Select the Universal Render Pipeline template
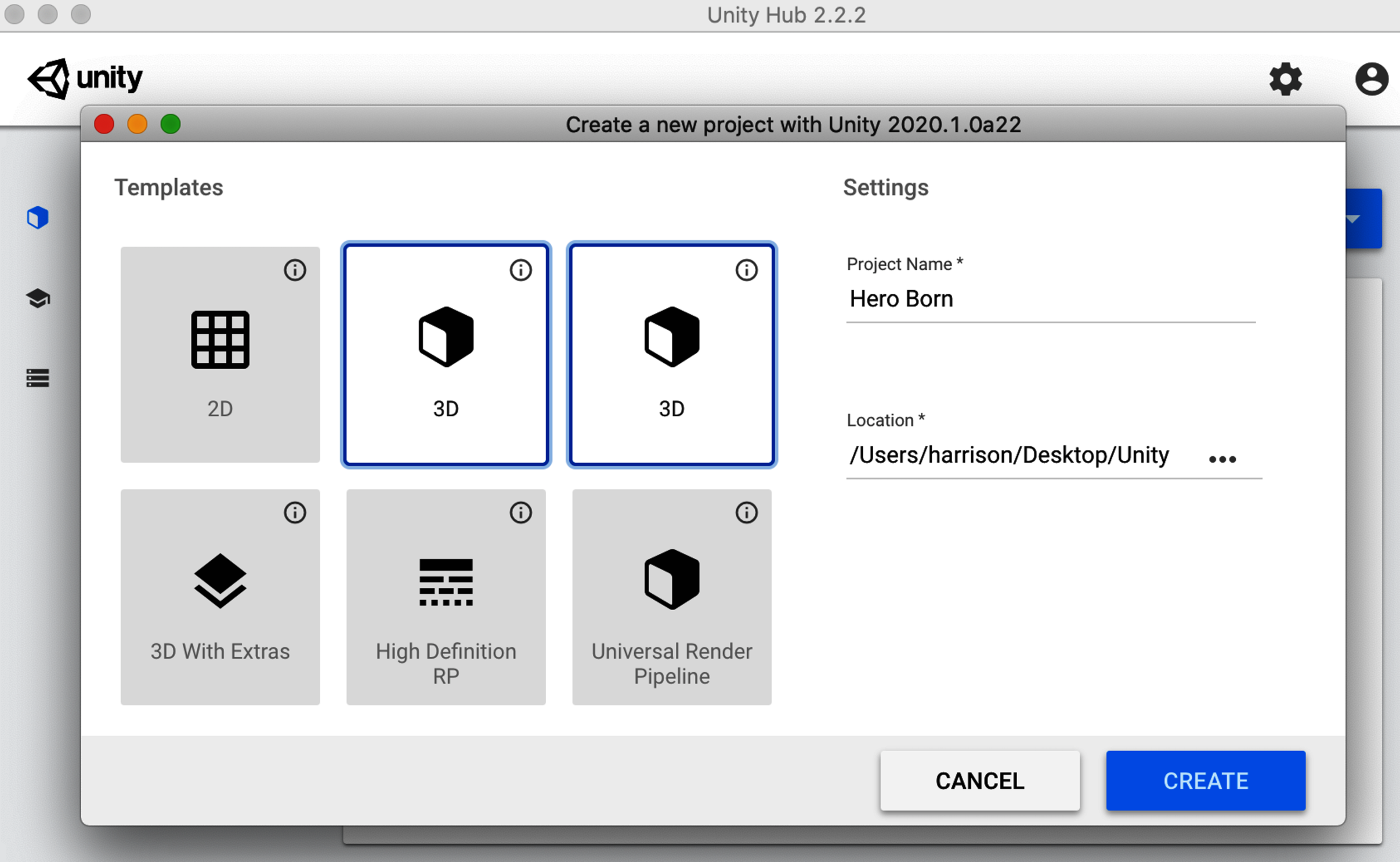This screenshot has width=1400, height=862. click(x=671, y=597)
